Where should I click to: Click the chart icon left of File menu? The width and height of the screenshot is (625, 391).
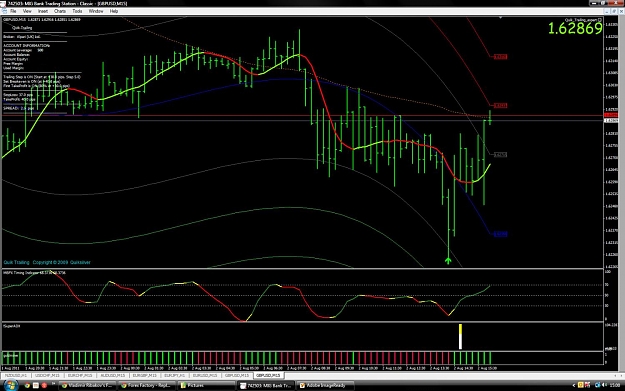coord(4,11)
